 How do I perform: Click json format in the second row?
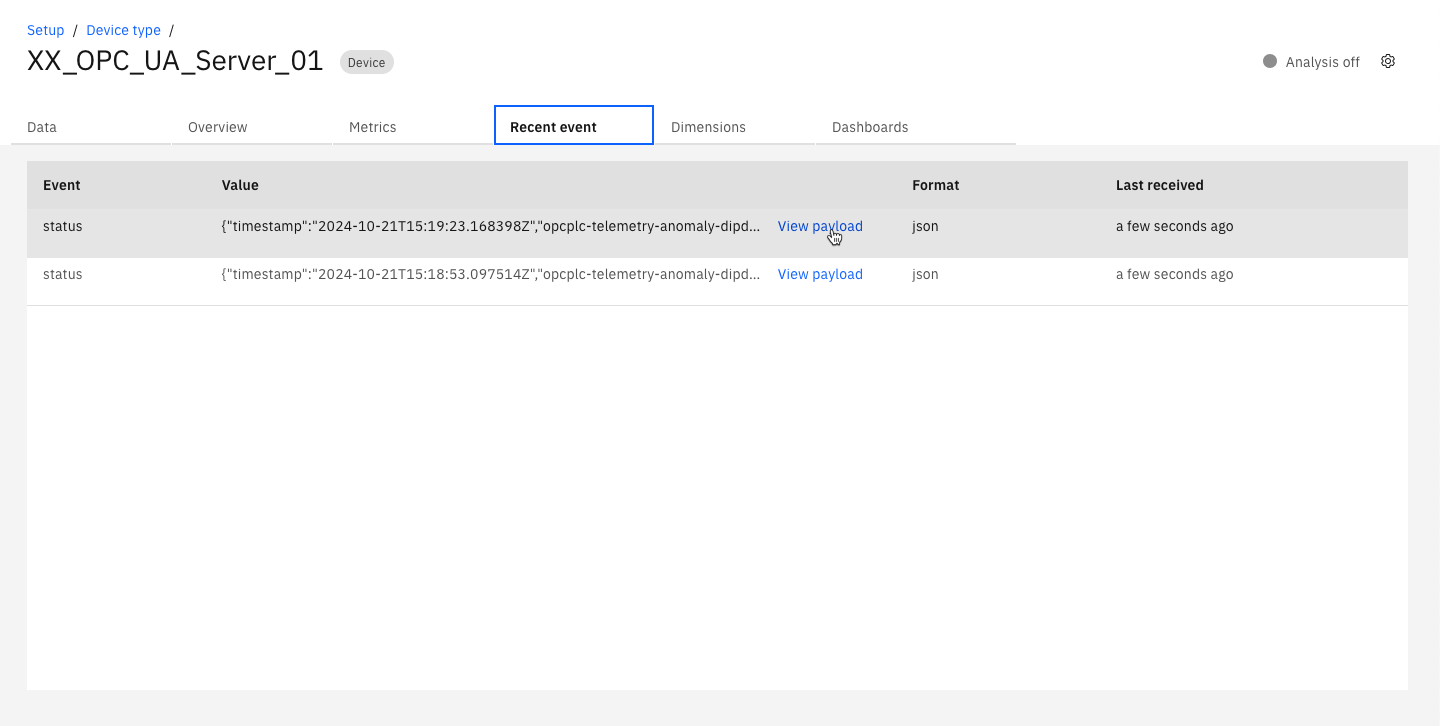[925, 274]
